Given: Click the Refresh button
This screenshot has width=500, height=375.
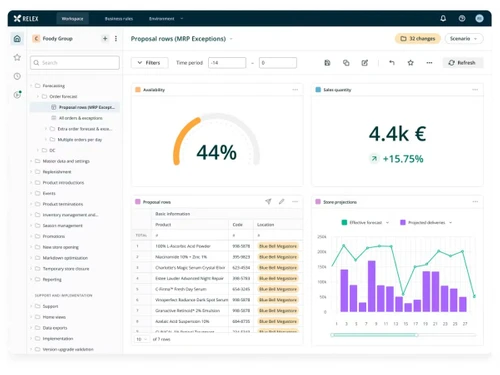Looking at the screenshot, I should pos(462,63).
